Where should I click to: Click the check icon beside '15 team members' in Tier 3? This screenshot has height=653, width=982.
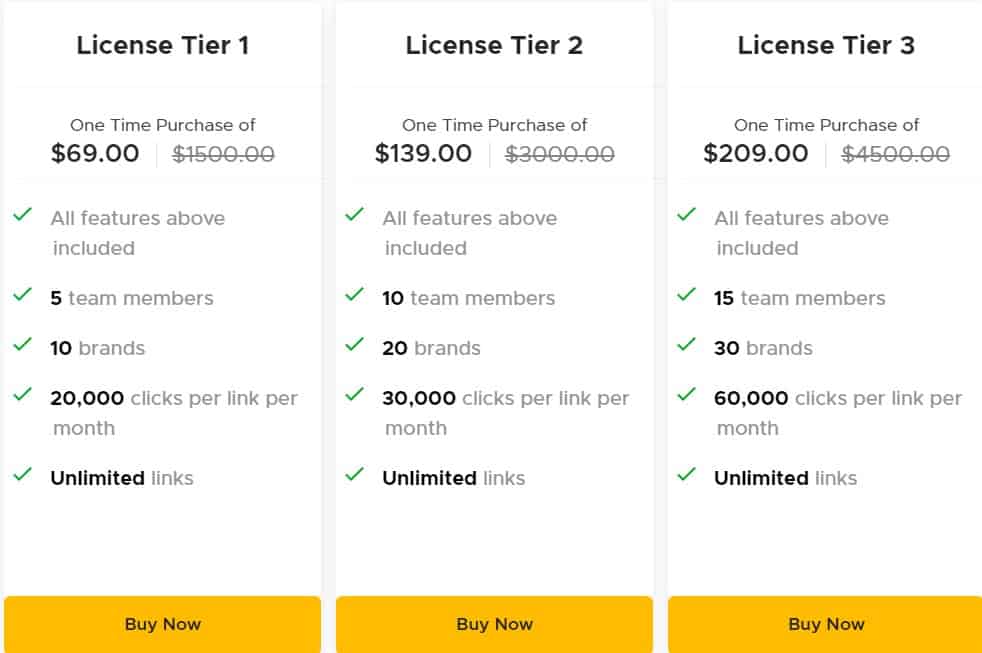point(687,293)
